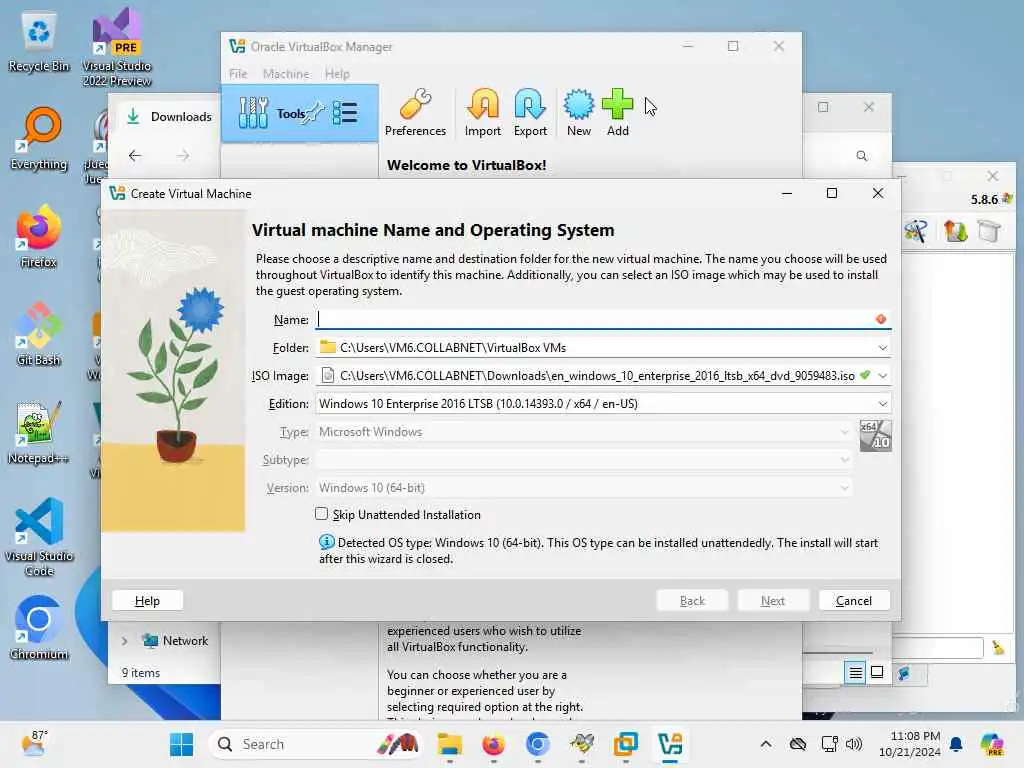Launch Firefox from the desktop
The width and height of the screenshot is (1024, 768).
click(39, 237)
